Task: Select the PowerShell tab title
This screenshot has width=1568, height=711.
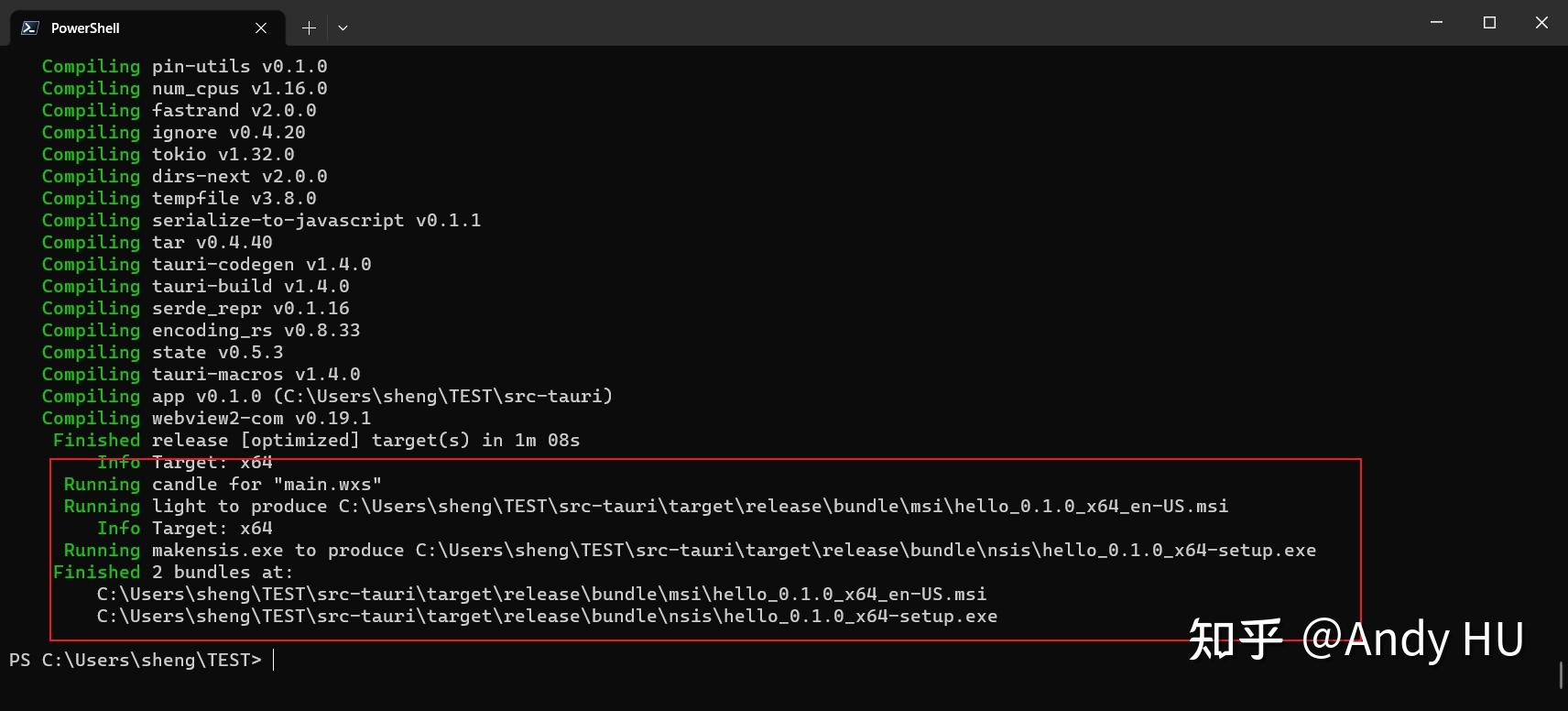Action: click(x=85, y=28)
